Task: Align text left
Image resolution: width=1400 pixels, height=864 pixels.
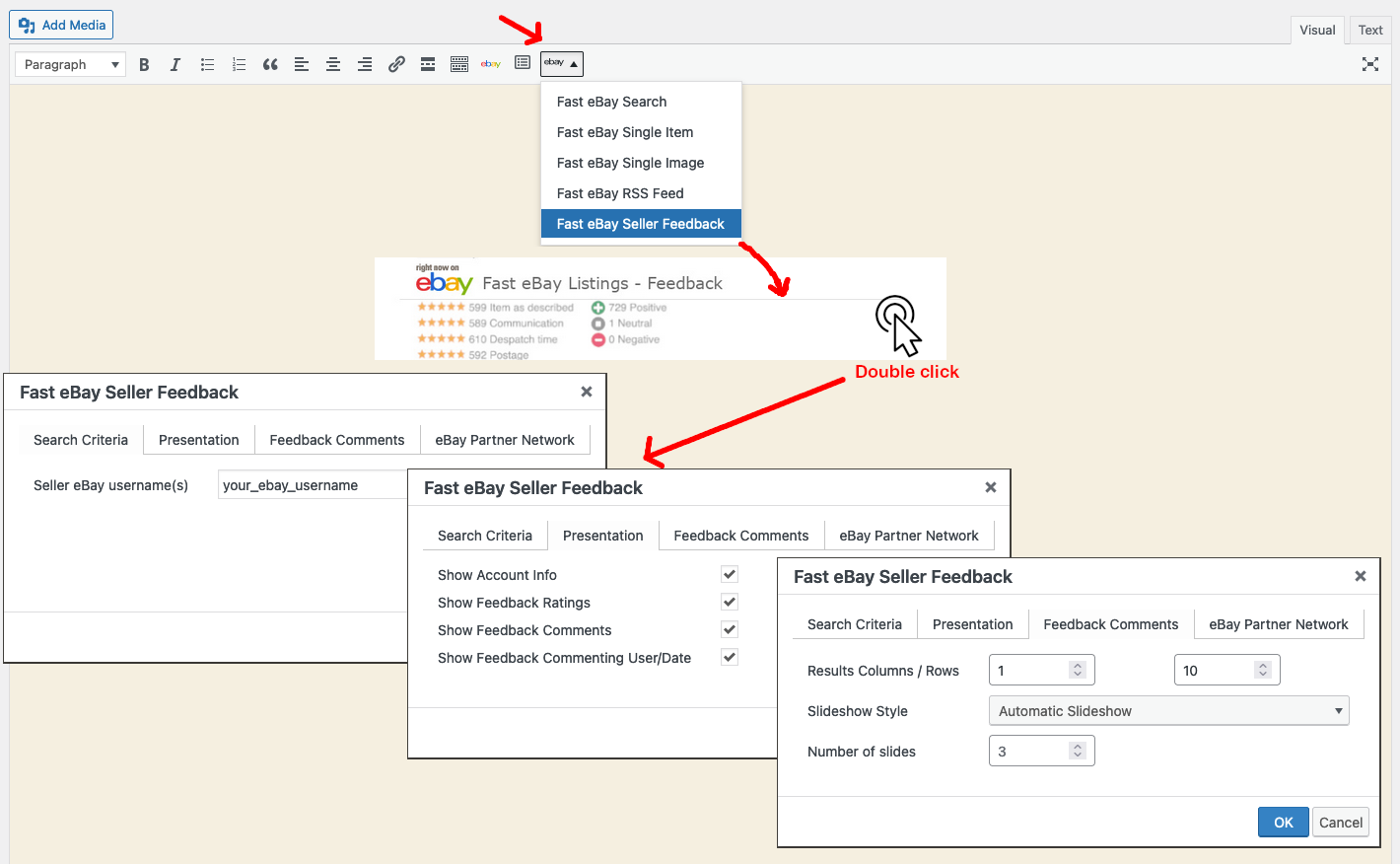Action: click(302, 64)
